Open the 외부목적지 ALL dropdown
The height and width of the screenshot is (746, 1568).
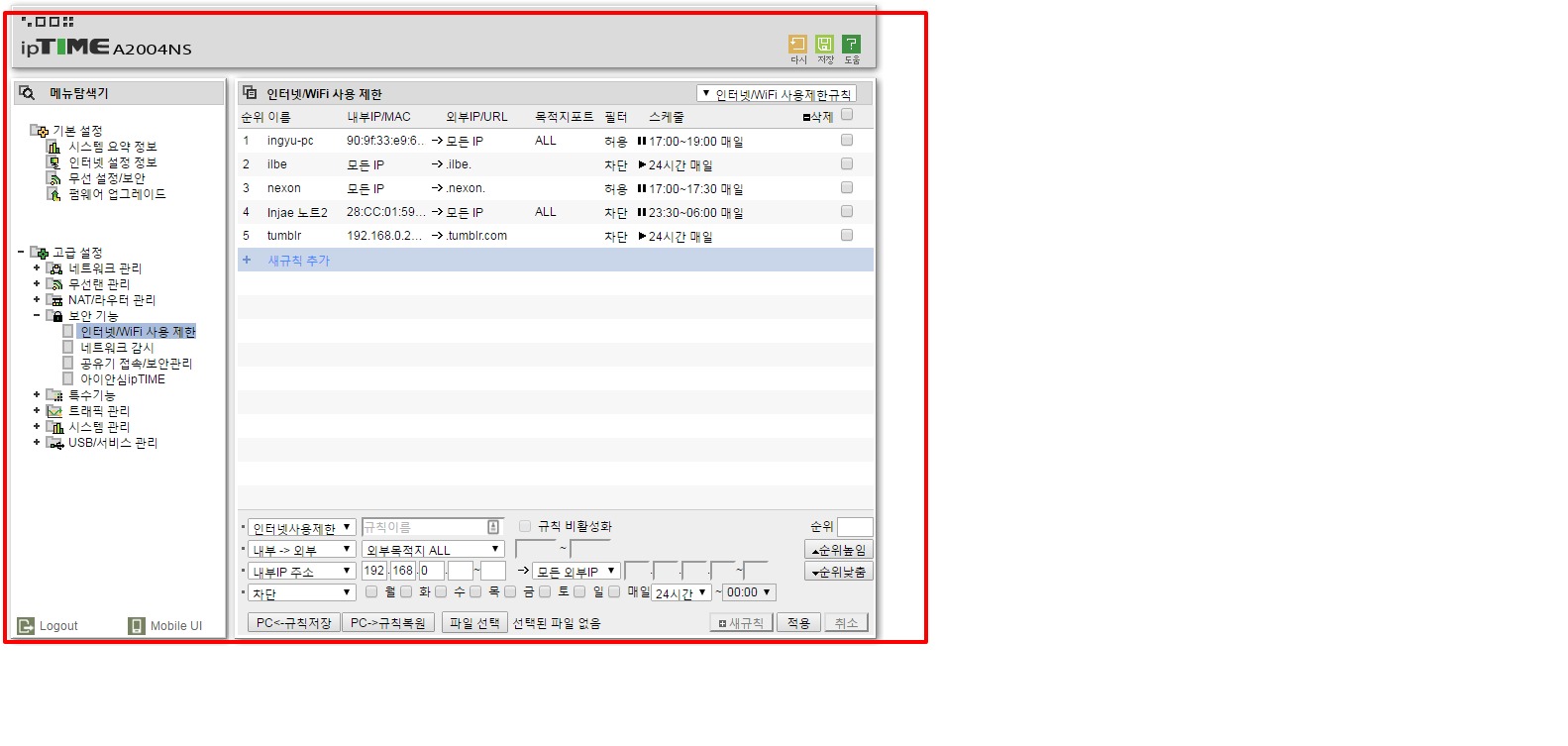[433, 549]
